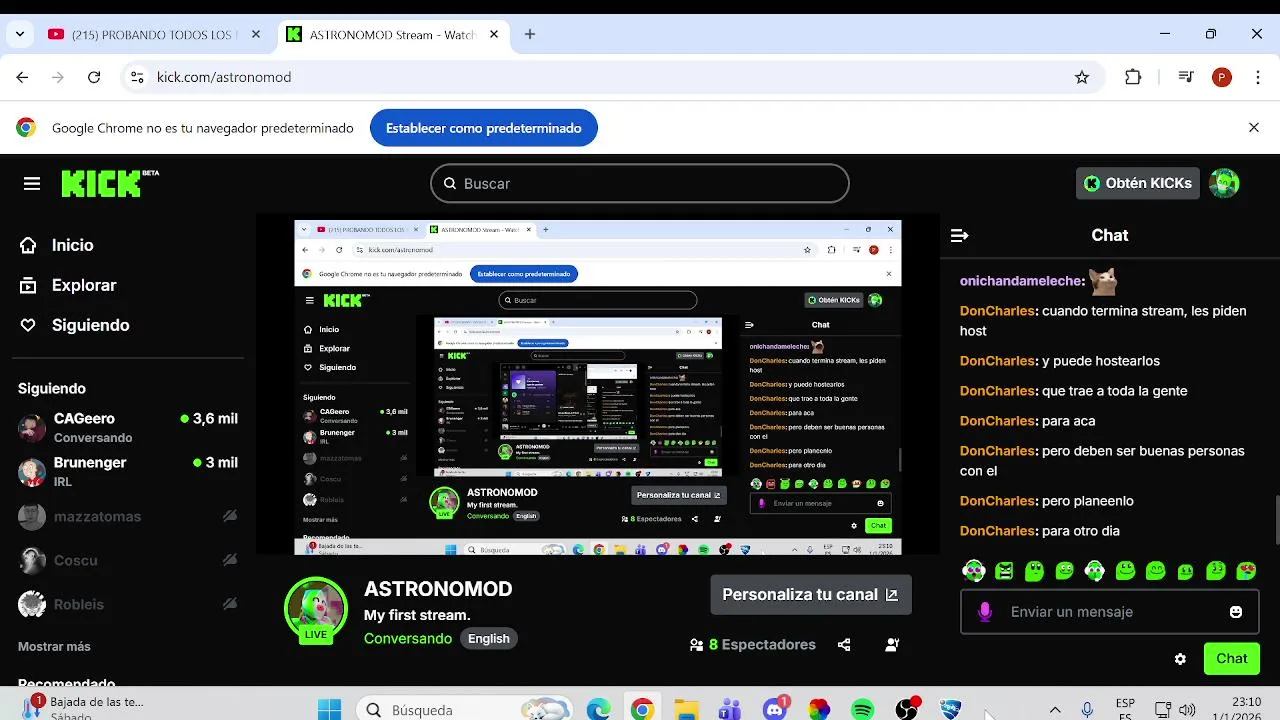Switch to the YouTube PROBANDO TODOS LOS tab
This screenshot has width=1280, height=720.
coord(155,34)
